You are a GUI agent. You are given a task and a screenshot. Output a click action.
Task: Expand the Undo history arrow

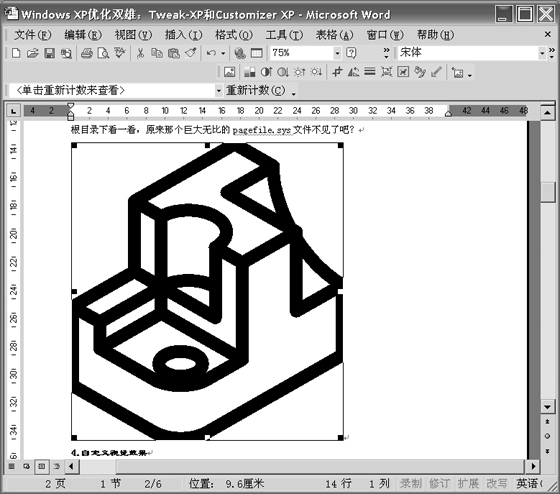(223, 53)
